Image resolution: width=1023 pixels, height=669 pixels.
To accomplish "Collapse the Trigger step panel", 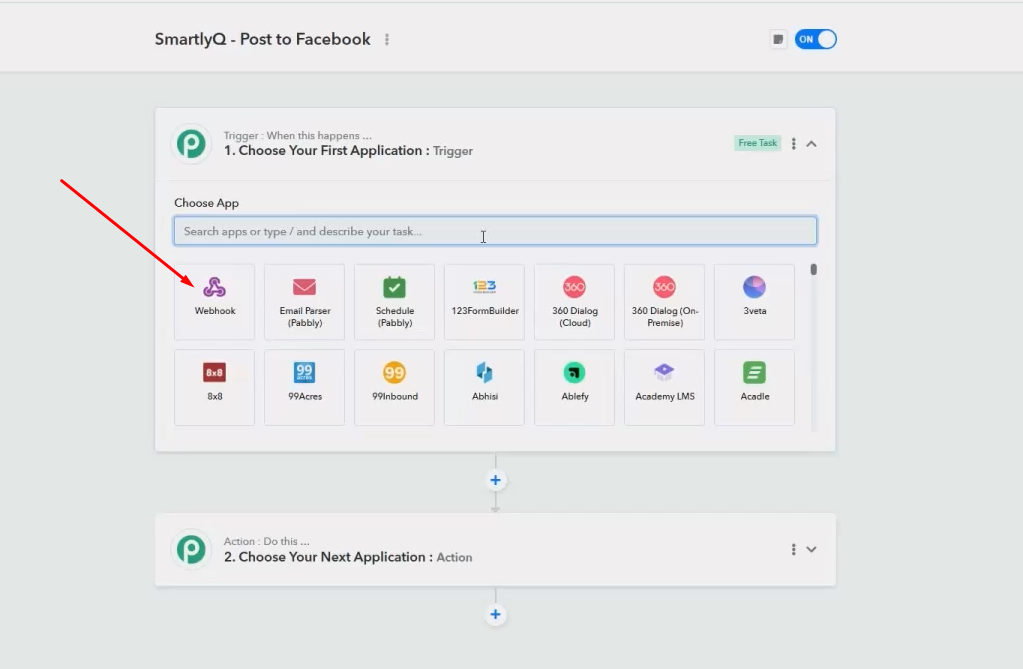I will point(812,144).
